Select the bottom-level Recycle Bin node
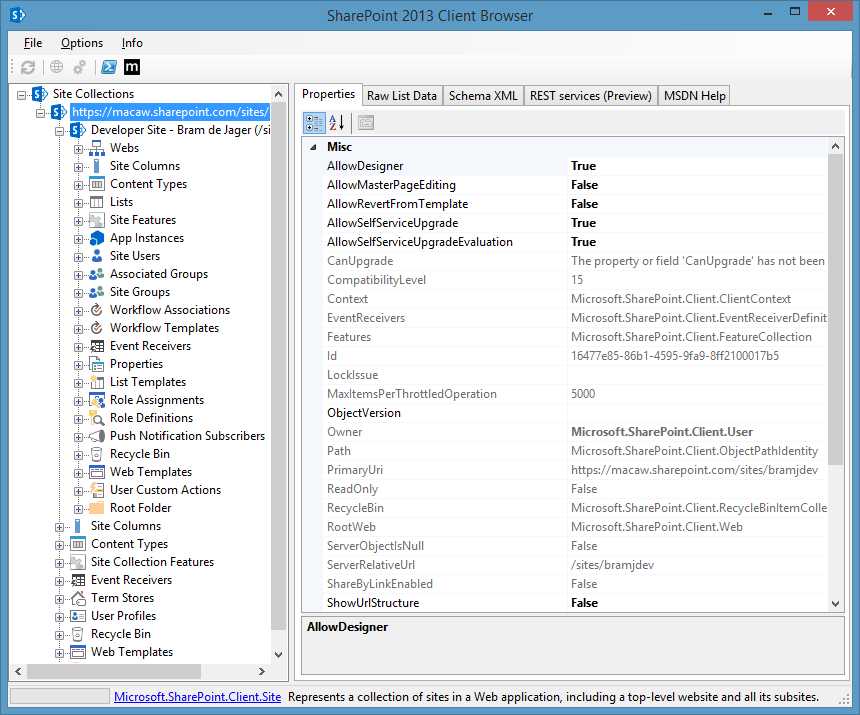The image size is (860, 715). point(121,634)
